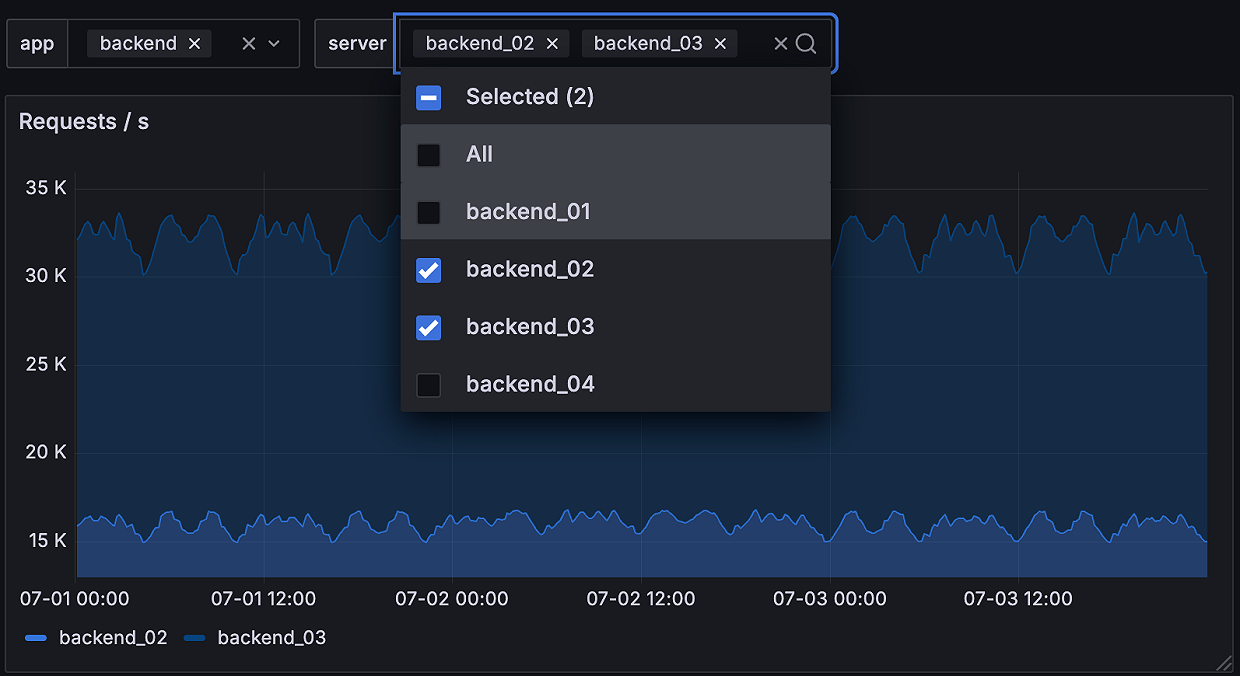1240x676 pixels.
Task: Remove the backend_03 chip from the server field
Action: click(719, 43)
